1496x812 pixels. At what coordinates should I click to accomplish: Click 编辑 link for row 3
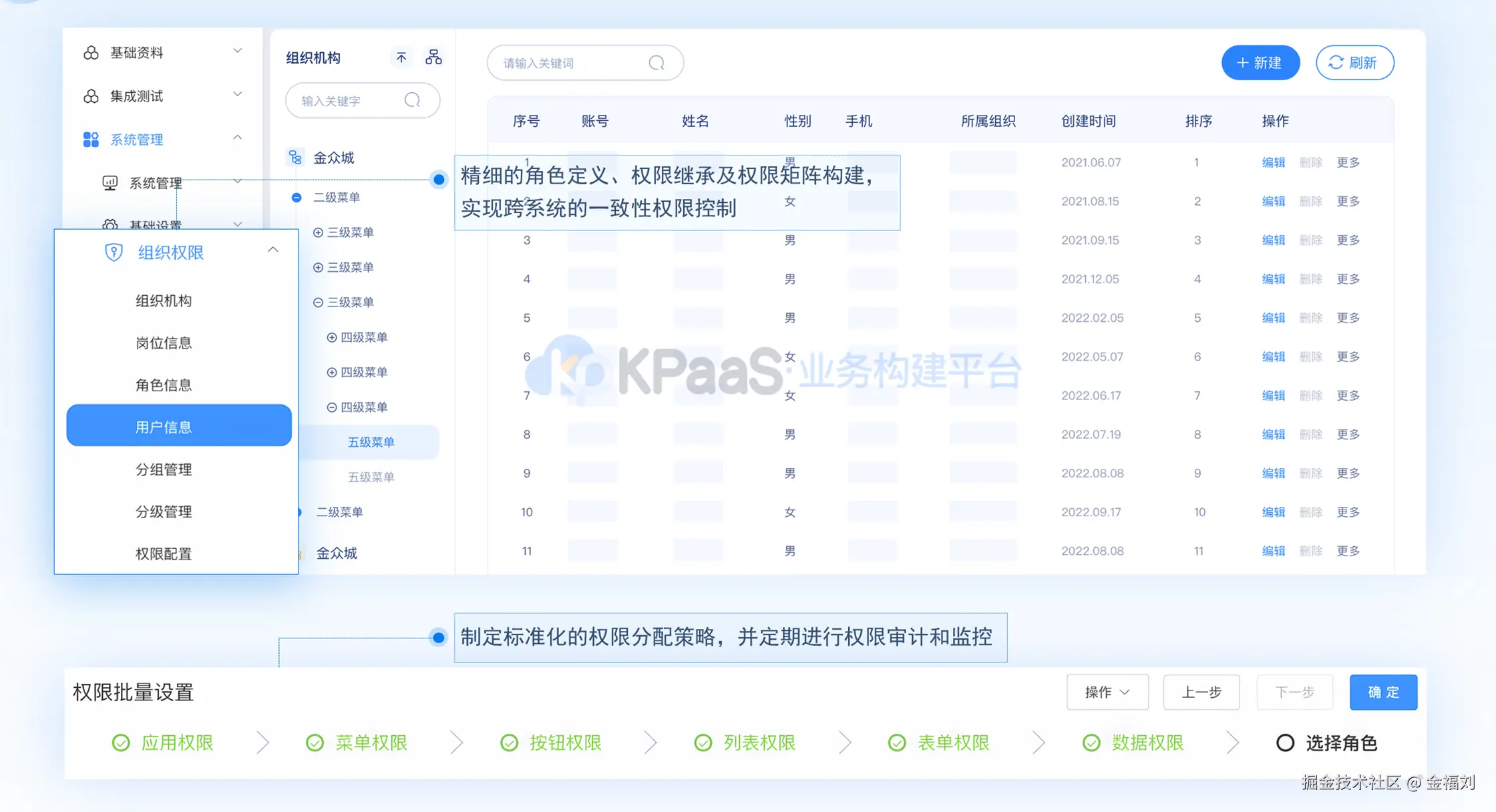coord(1273,240)
